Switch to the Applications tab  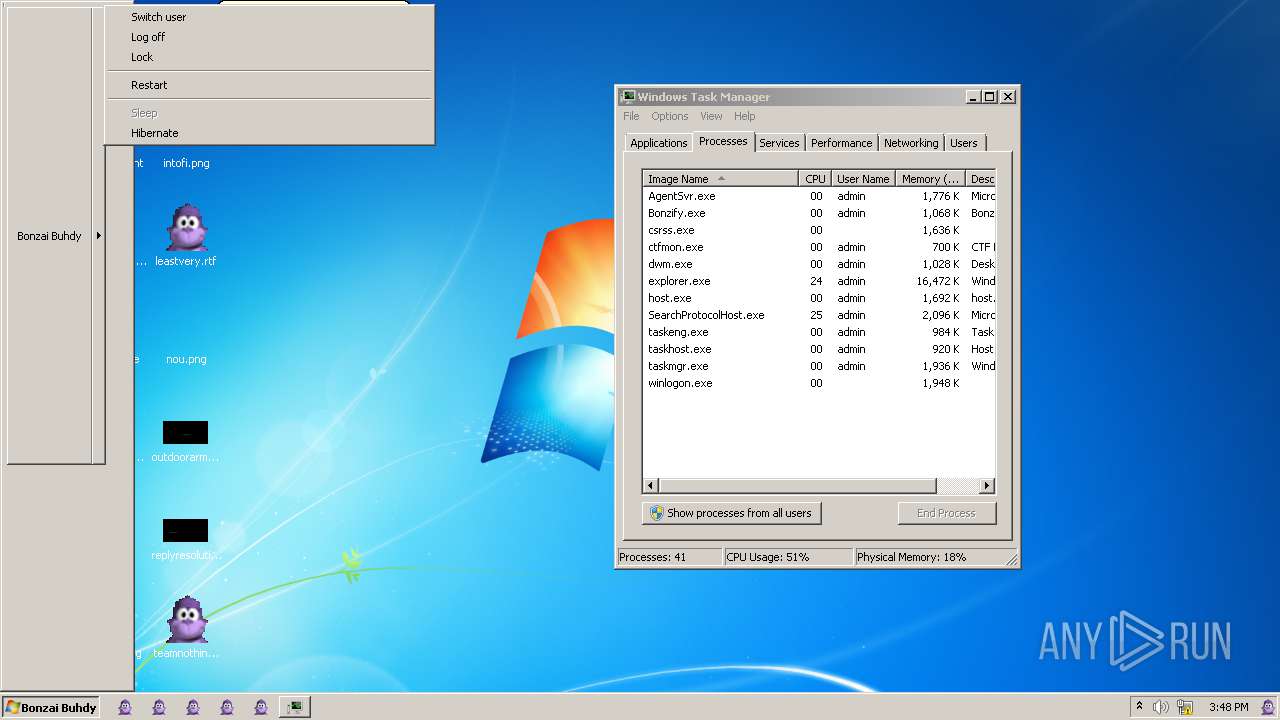click(x=658, y=143)
